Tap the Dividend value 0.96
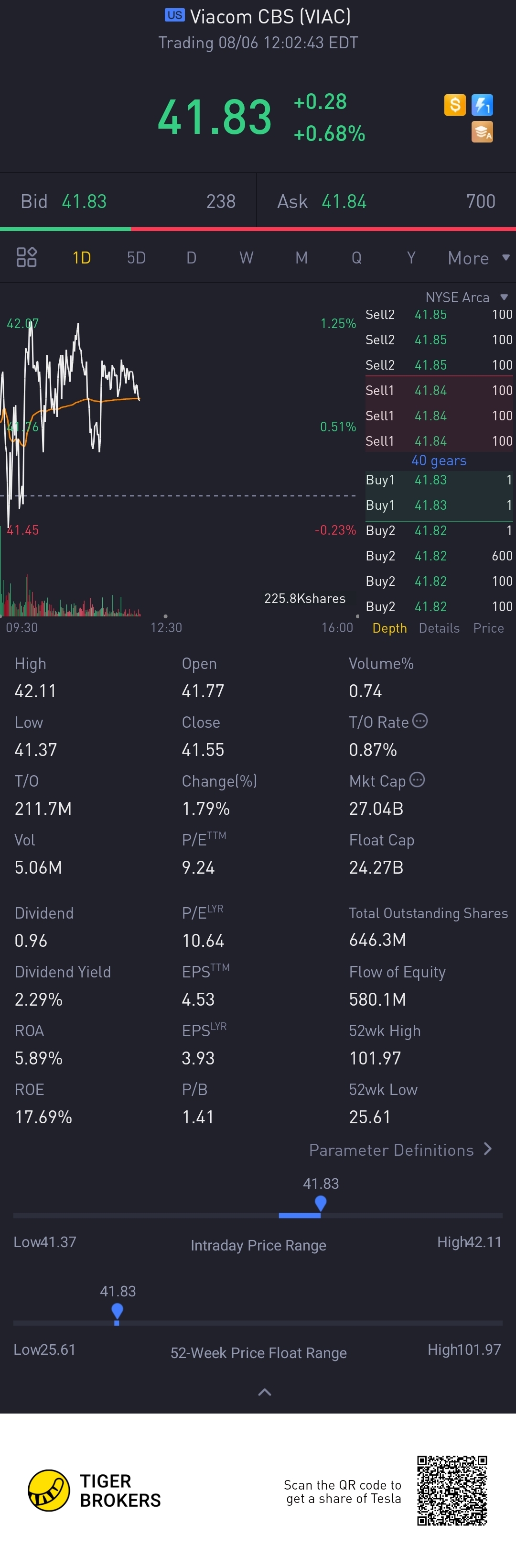Image resolution: width=516 pixels, height=1568 pixels. coord(31,941)
